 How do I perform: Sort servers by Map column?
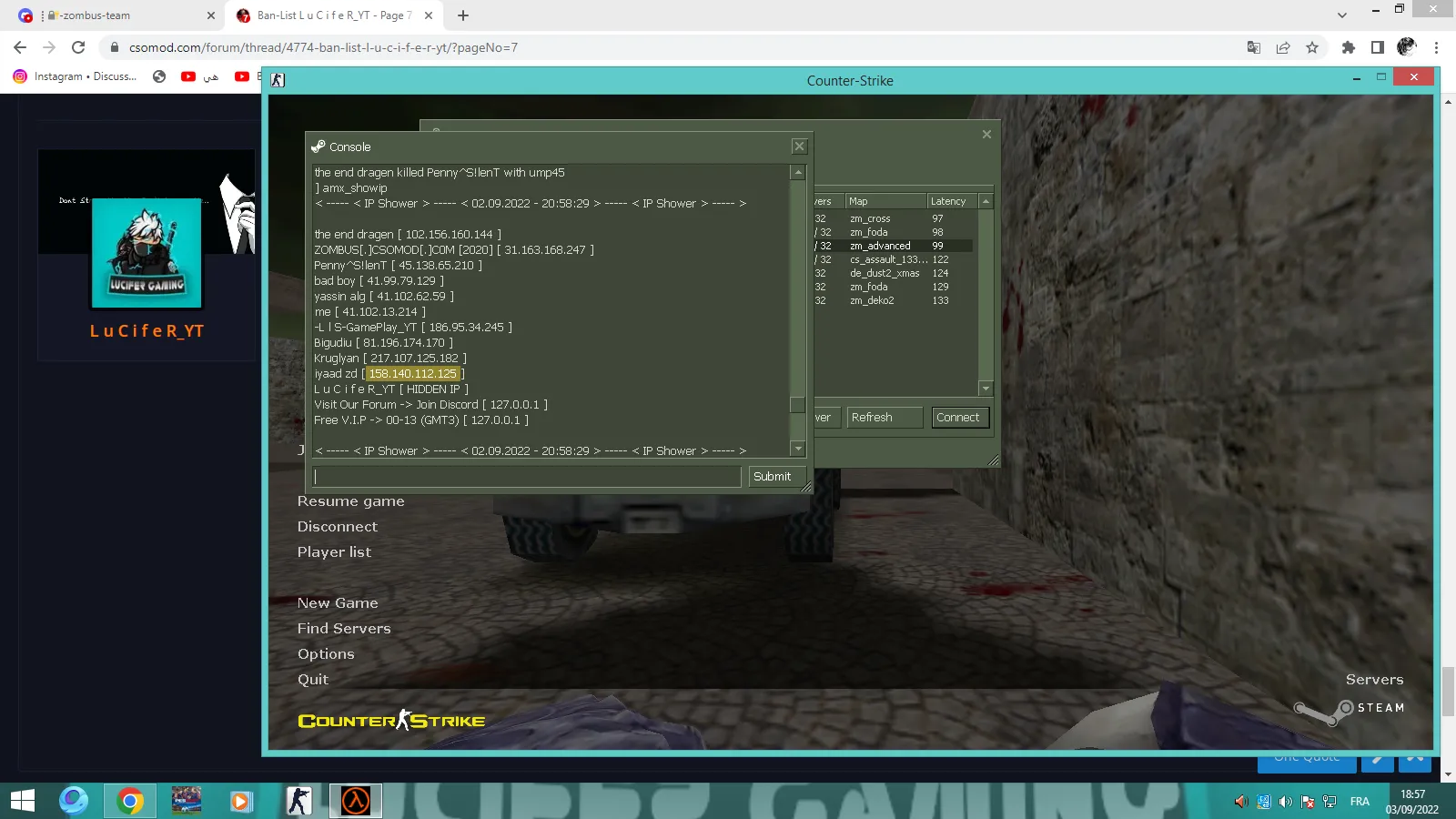885,201
